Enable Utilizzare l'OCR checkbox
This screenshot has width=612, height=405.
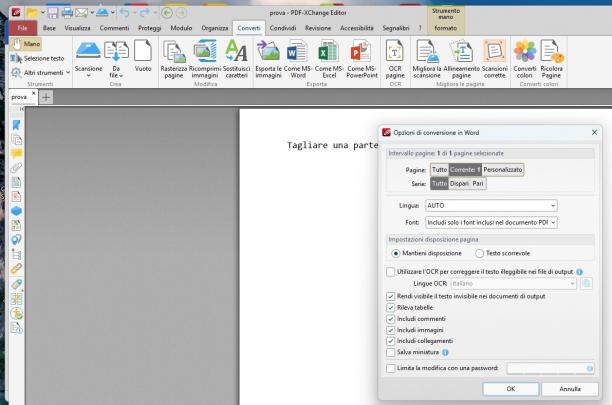[390, 272]
